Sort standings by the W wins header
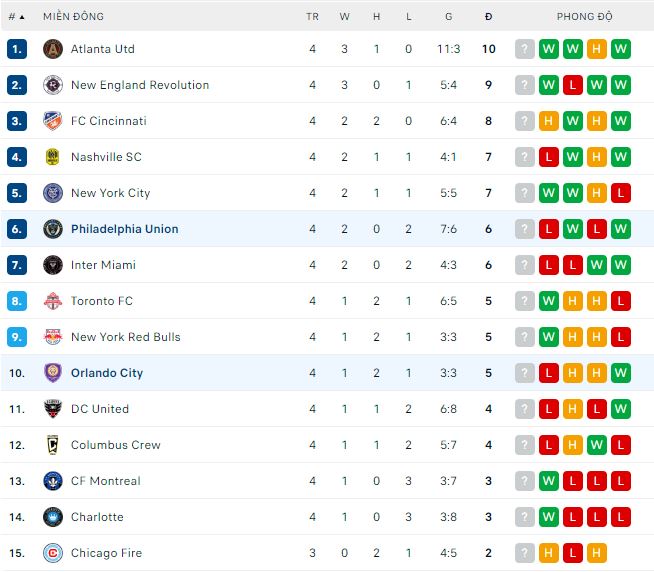This screenshot has width=654, height=572. point(344,17)
